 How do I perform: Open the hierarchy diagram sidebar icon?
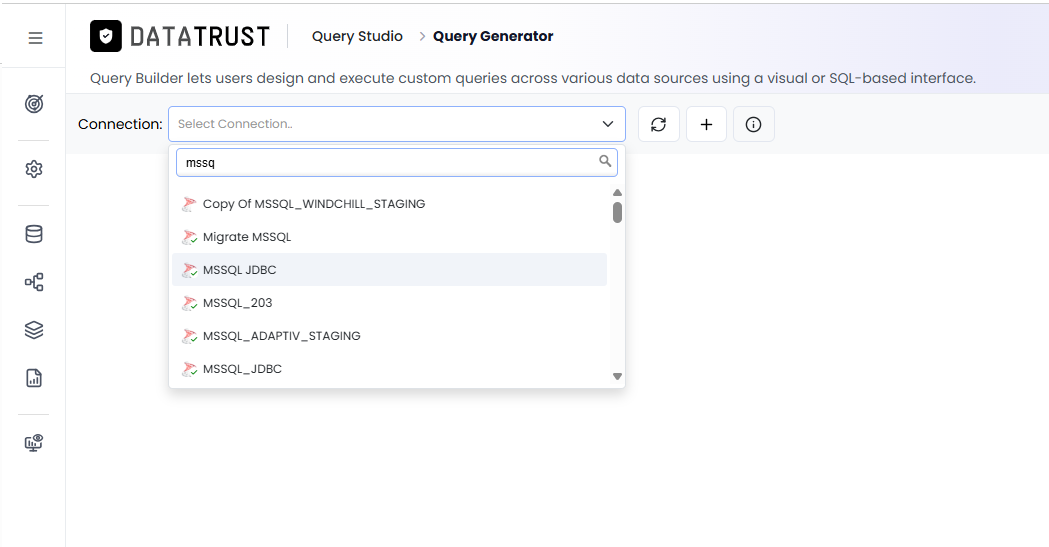(x=34, y=282)
